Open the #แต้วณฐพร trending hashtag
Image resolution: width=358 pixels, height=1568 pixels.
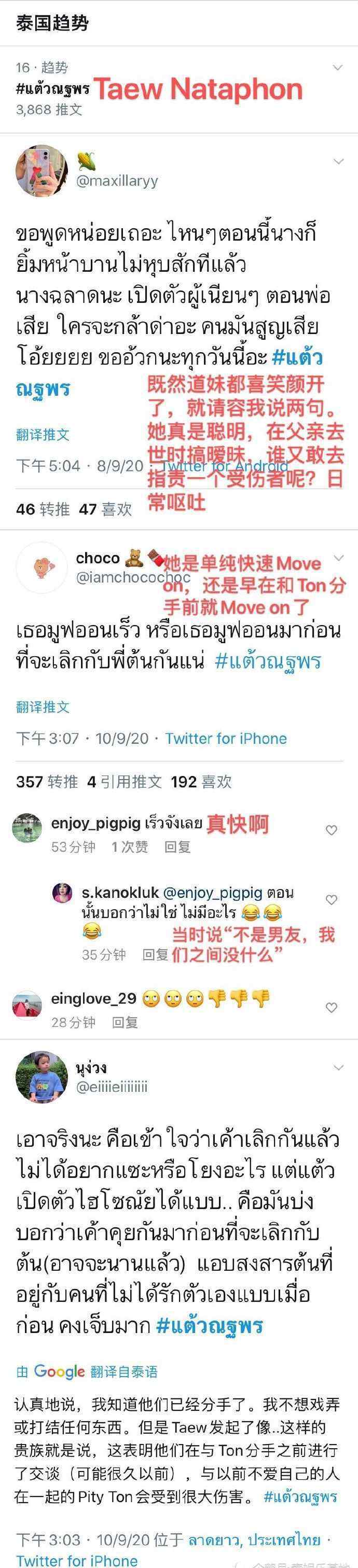(x=53, y=89)
